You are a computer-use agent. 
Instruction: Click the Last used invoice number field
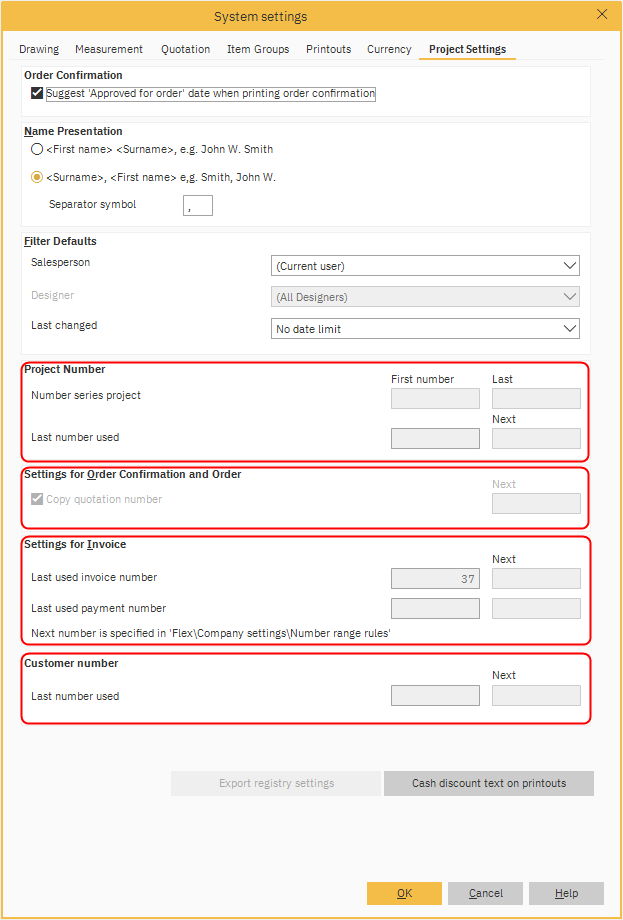[x=435, y=578]
